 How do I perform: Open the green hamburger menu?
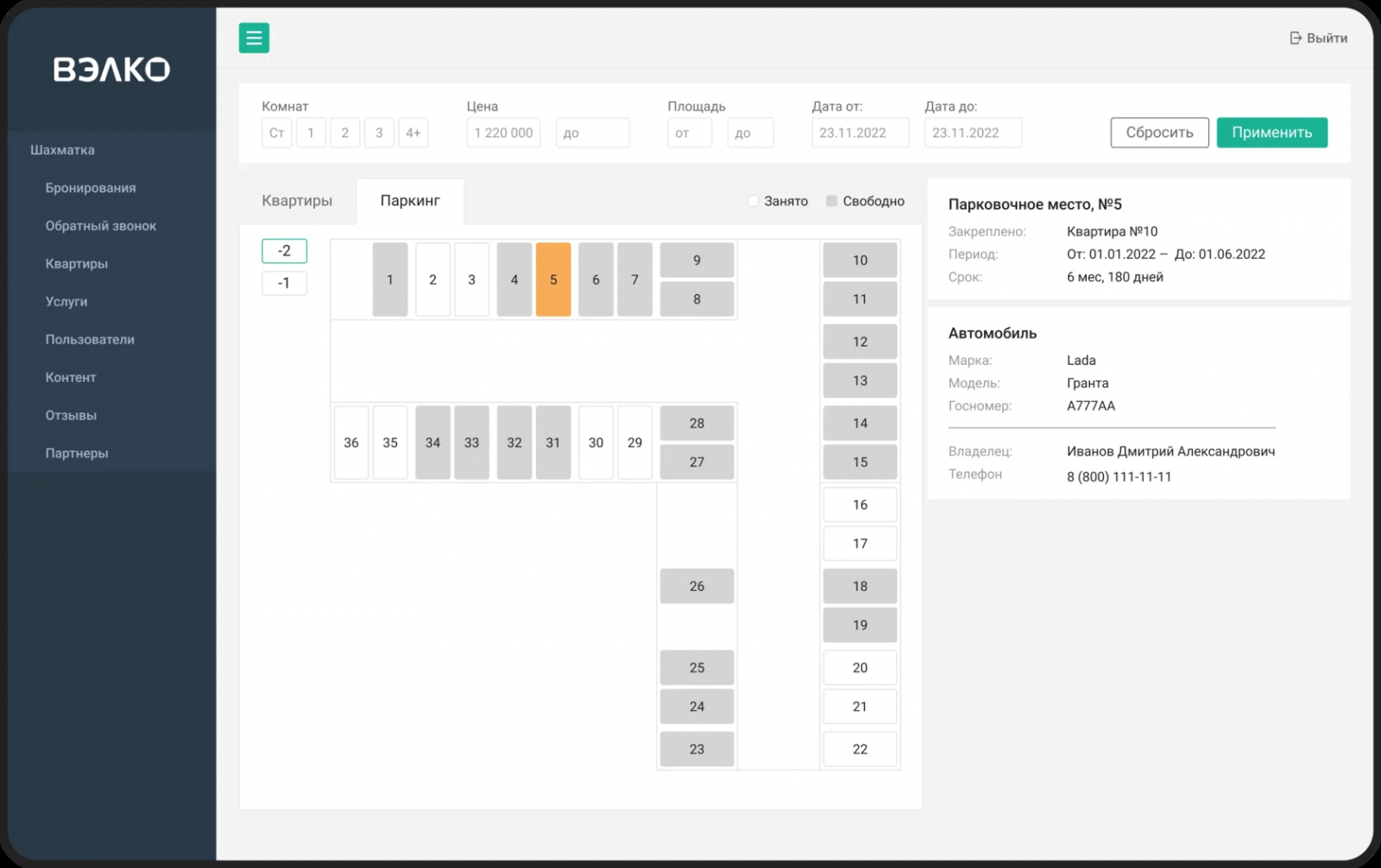254,38
